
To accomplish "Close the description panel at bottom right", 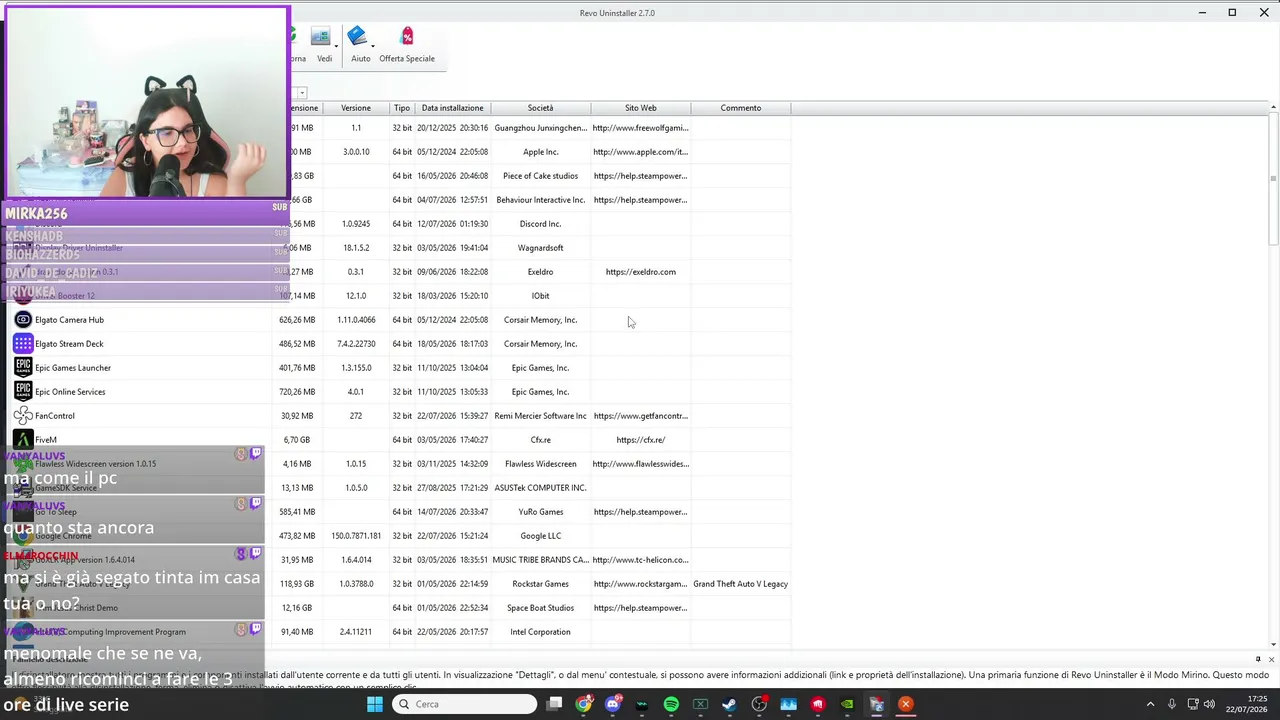I will click(1272, 659).
